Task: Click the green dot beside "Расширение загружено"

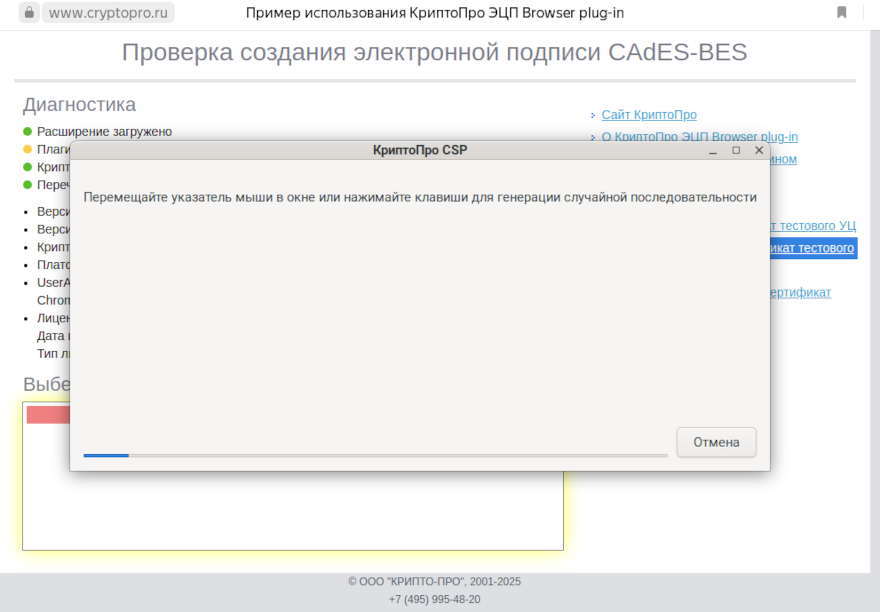Action: pos(26,131)
